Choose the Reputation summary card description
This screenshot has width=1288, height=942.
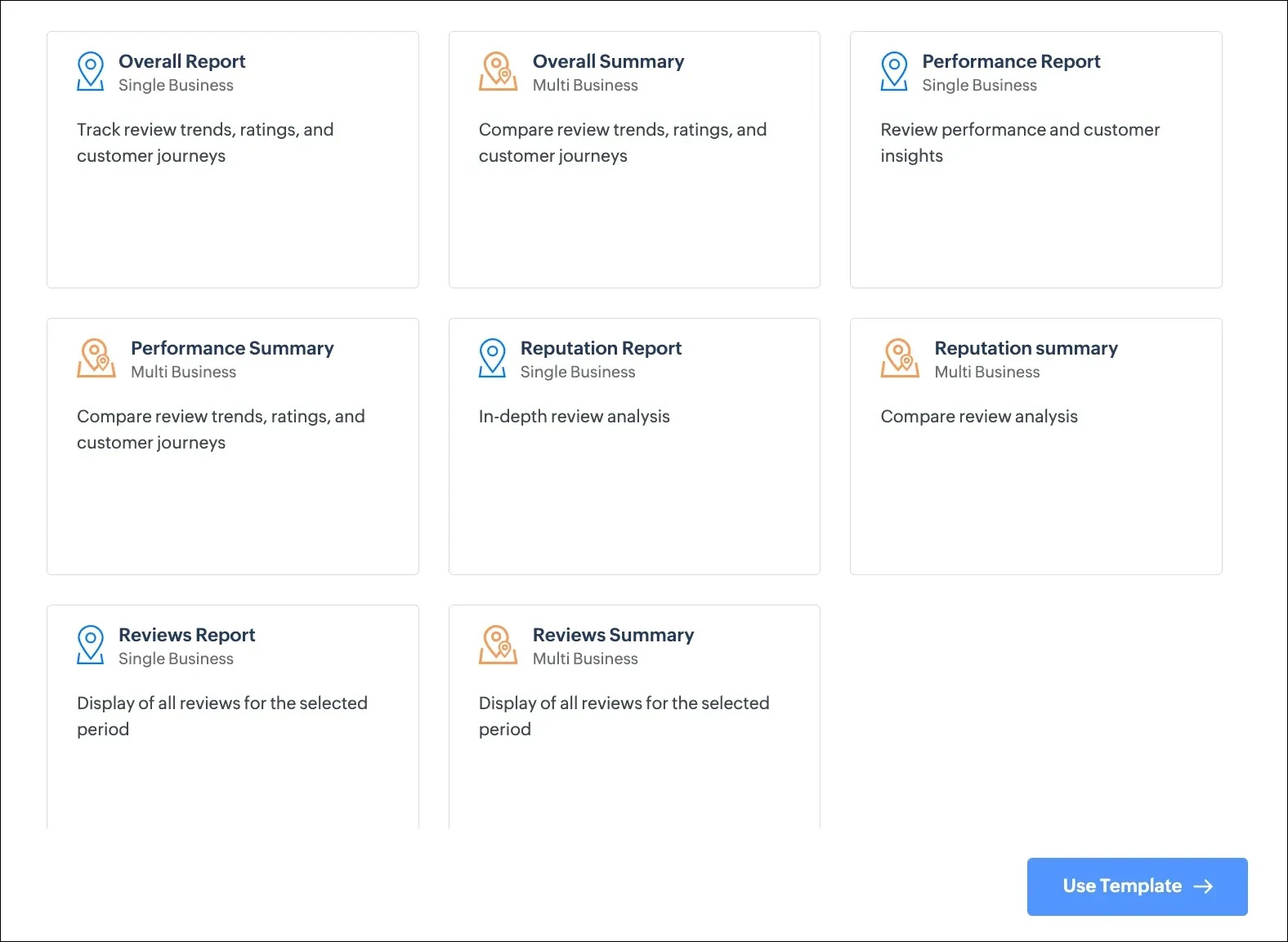(978, 417)
